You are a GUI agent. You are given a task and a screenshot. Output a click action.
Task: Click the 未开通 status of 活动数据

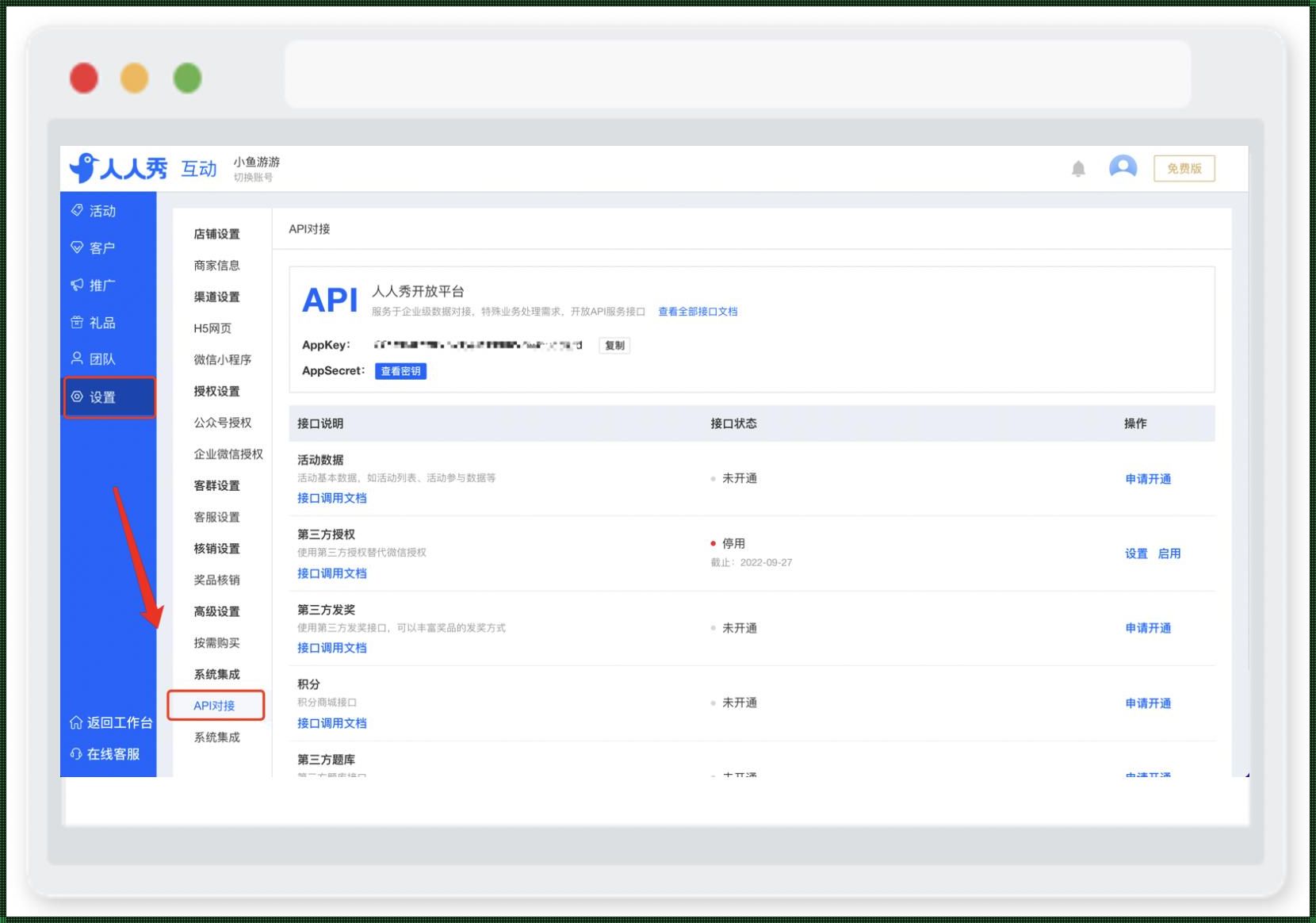(734, 478)
